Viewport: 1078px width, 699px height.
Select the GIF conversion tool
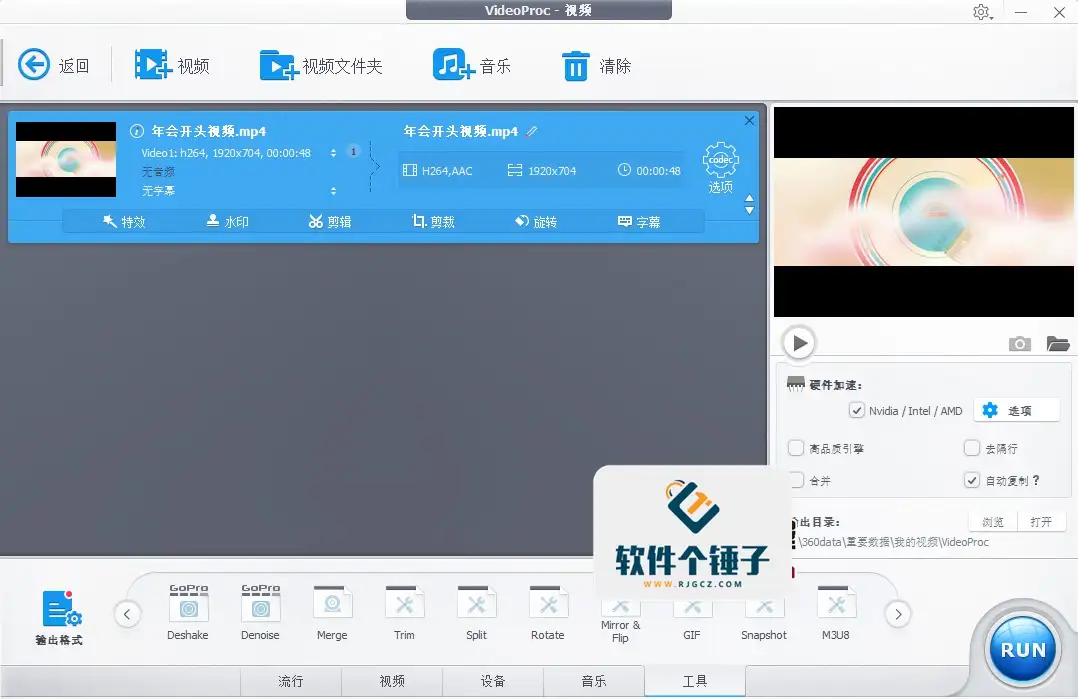[x=692, y=610]
